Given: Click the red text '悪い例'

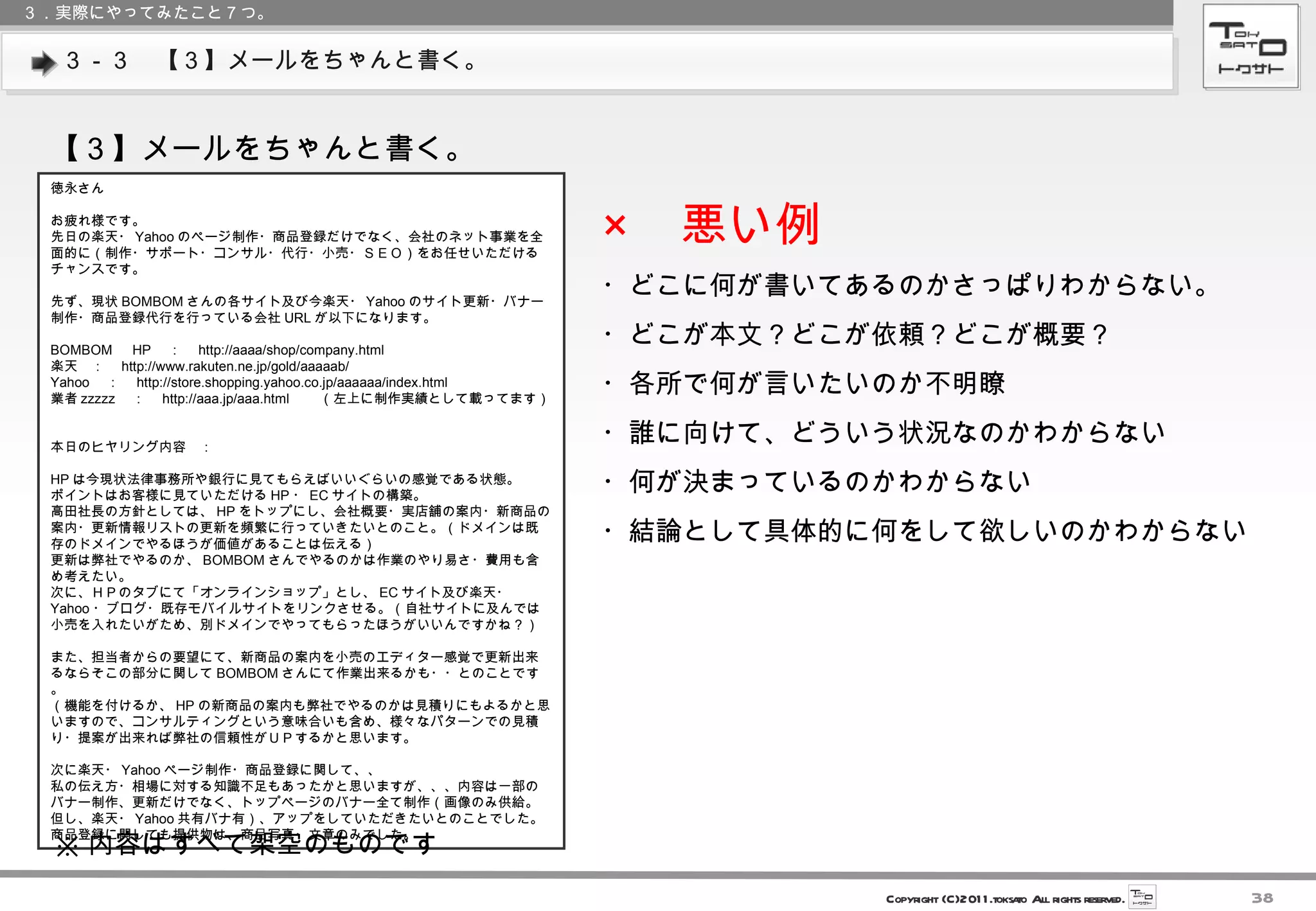Looking at the screenshot, I should coord(751,224).
